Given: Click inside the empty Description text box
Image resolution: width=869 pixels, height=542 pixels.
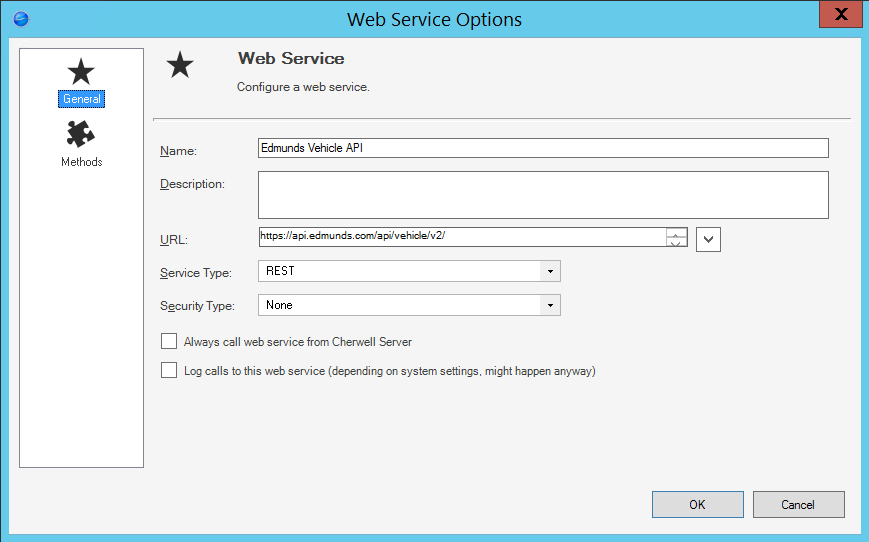Looking at the screenshot, I should tap(543, 195).
